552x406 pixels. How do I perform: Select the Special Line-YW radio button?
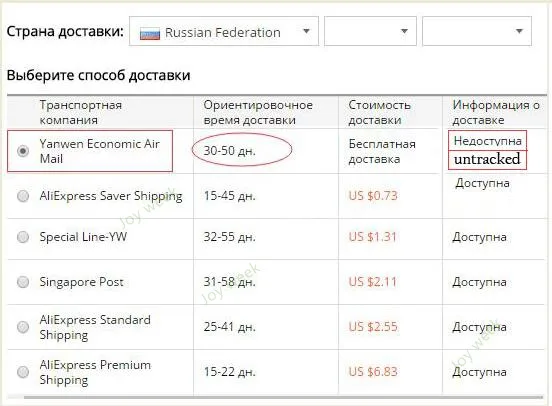coord(23,237)
